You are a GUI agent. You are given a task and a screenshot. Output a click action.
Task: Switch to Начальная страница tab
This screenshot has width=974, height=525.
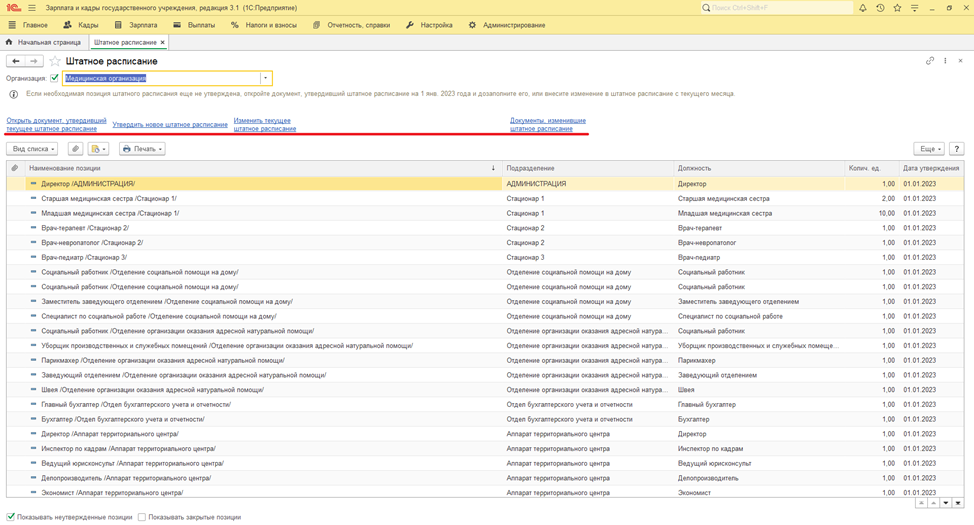pos(43,42)
